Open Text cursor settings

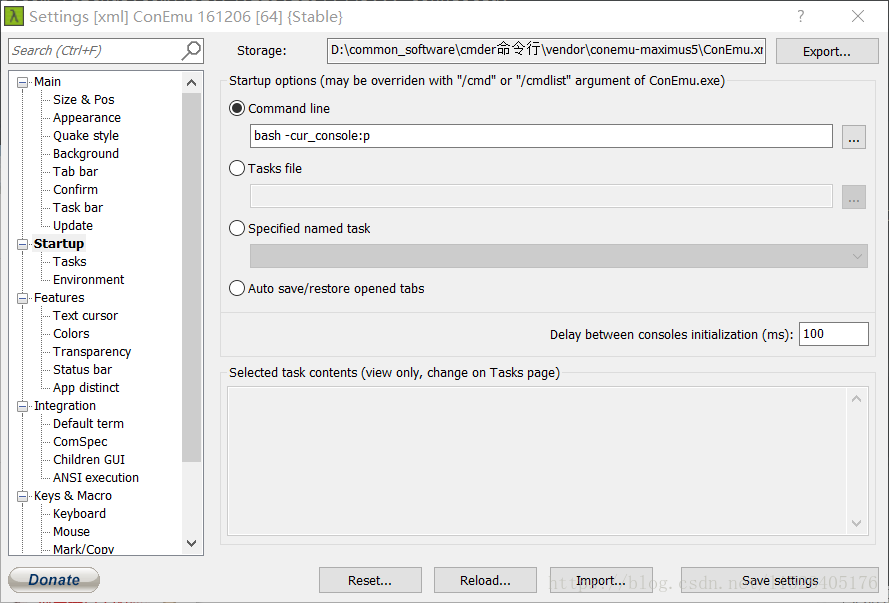[x=86, y=316]
